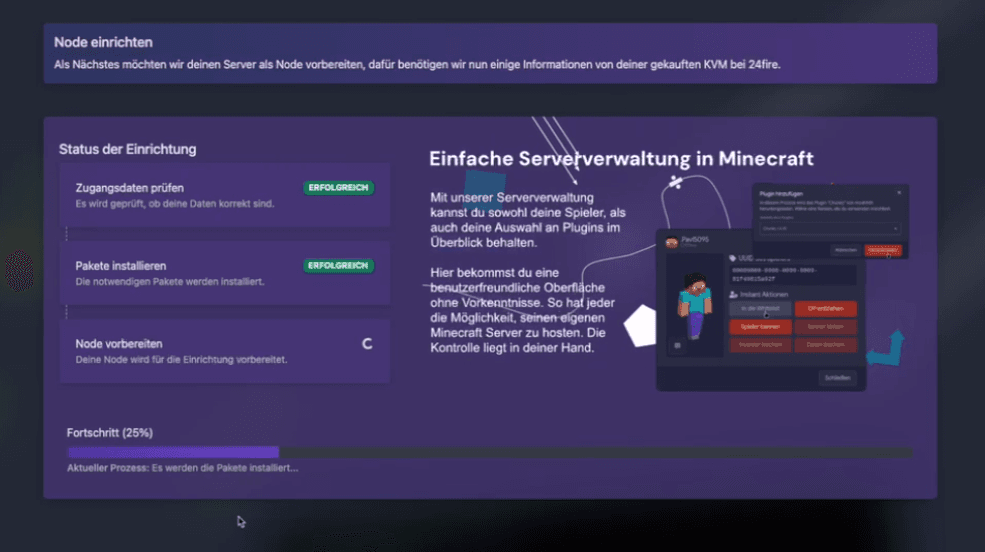Click the tag icon beside UUID label
Image resolution: width=985 pixels, height=552 pixels.
click(x=732, y=258)
